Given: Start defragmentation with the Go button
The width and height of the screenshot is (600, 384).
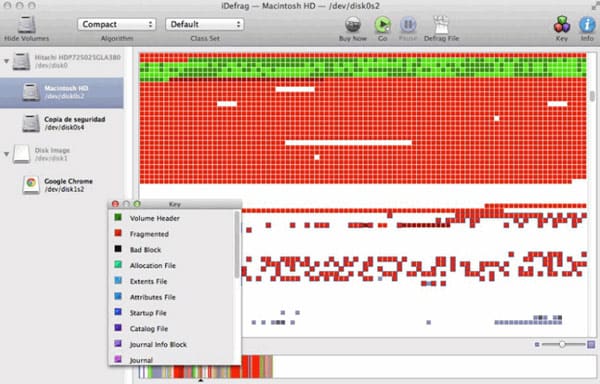Looking at the screenshot, I should click(382, 25).
